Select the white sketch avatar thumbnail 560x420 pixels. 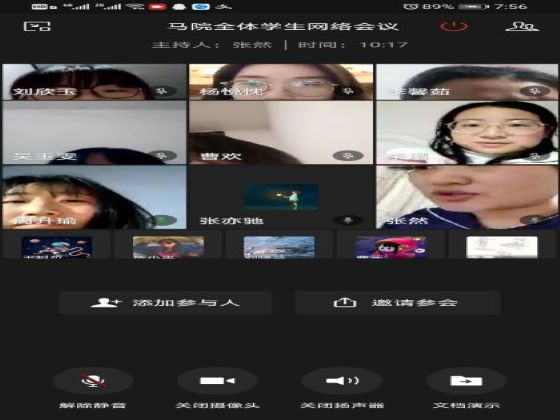(x=502, y=247)
